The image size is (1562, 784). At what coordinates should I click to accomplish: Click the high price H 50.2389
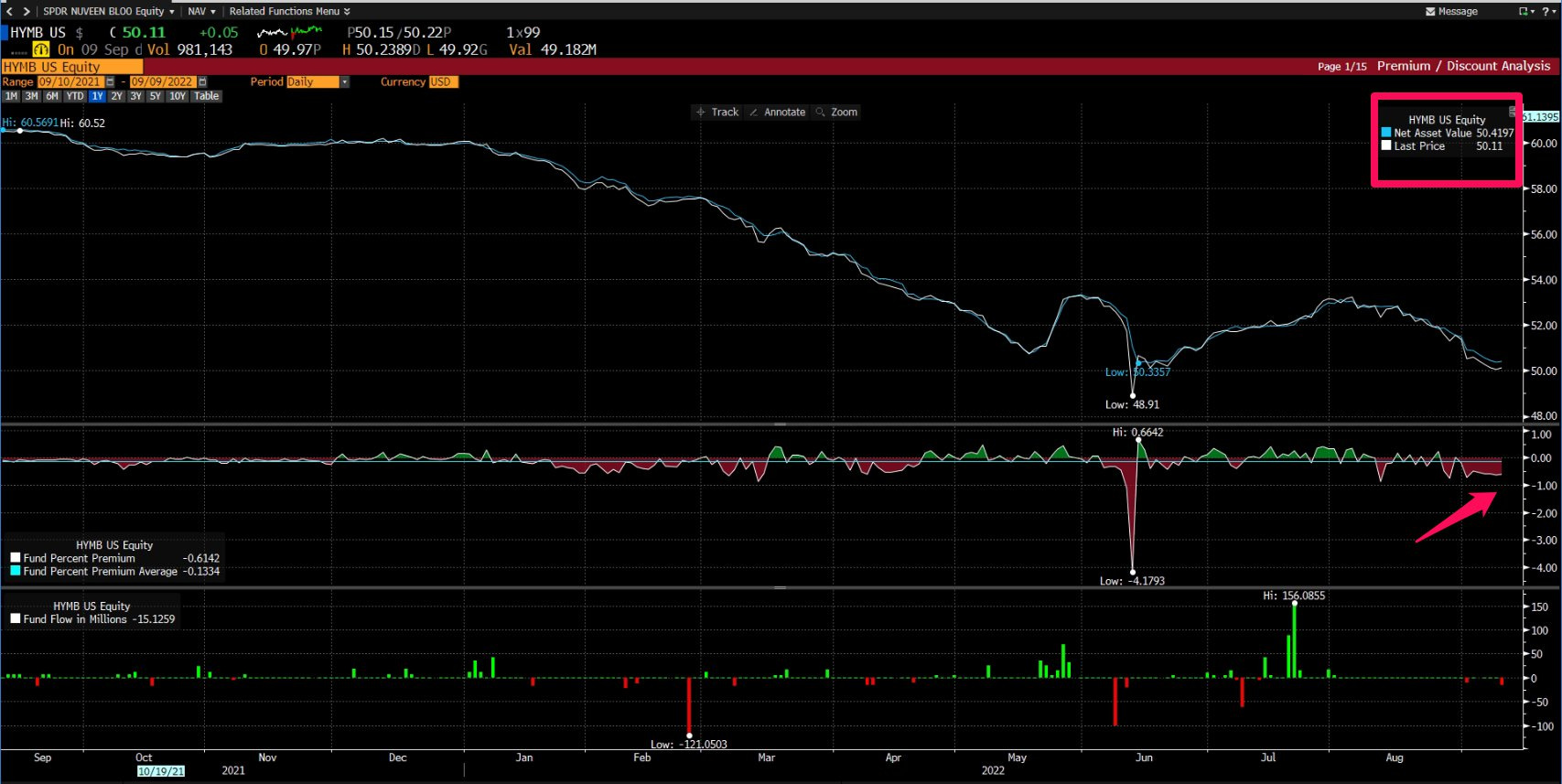(381, 49)
